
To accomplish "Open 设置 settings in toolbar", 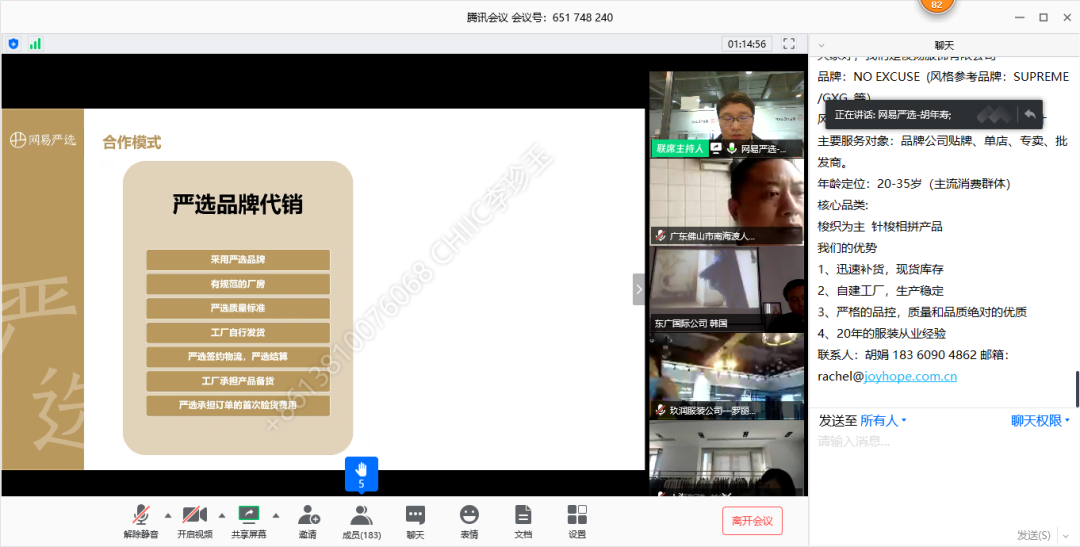I will pos(577,522).
